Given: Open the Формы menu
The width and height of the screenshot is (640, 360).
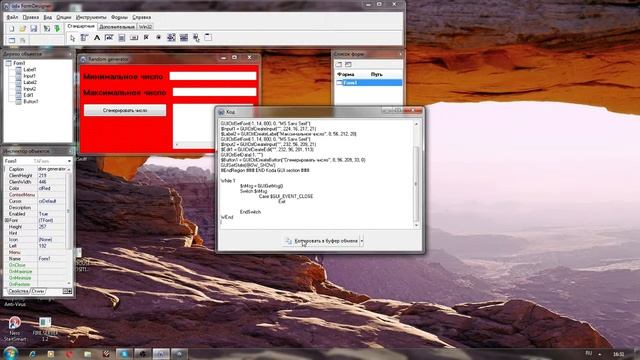Looking at the screenshot, I should tap(120, 17).
